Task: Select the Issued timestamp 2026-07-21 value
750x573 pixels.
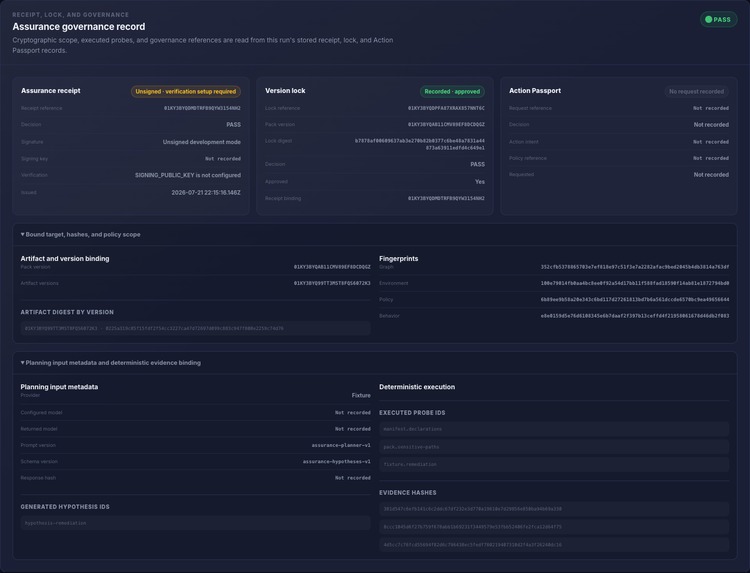Action: pos(206,192)
